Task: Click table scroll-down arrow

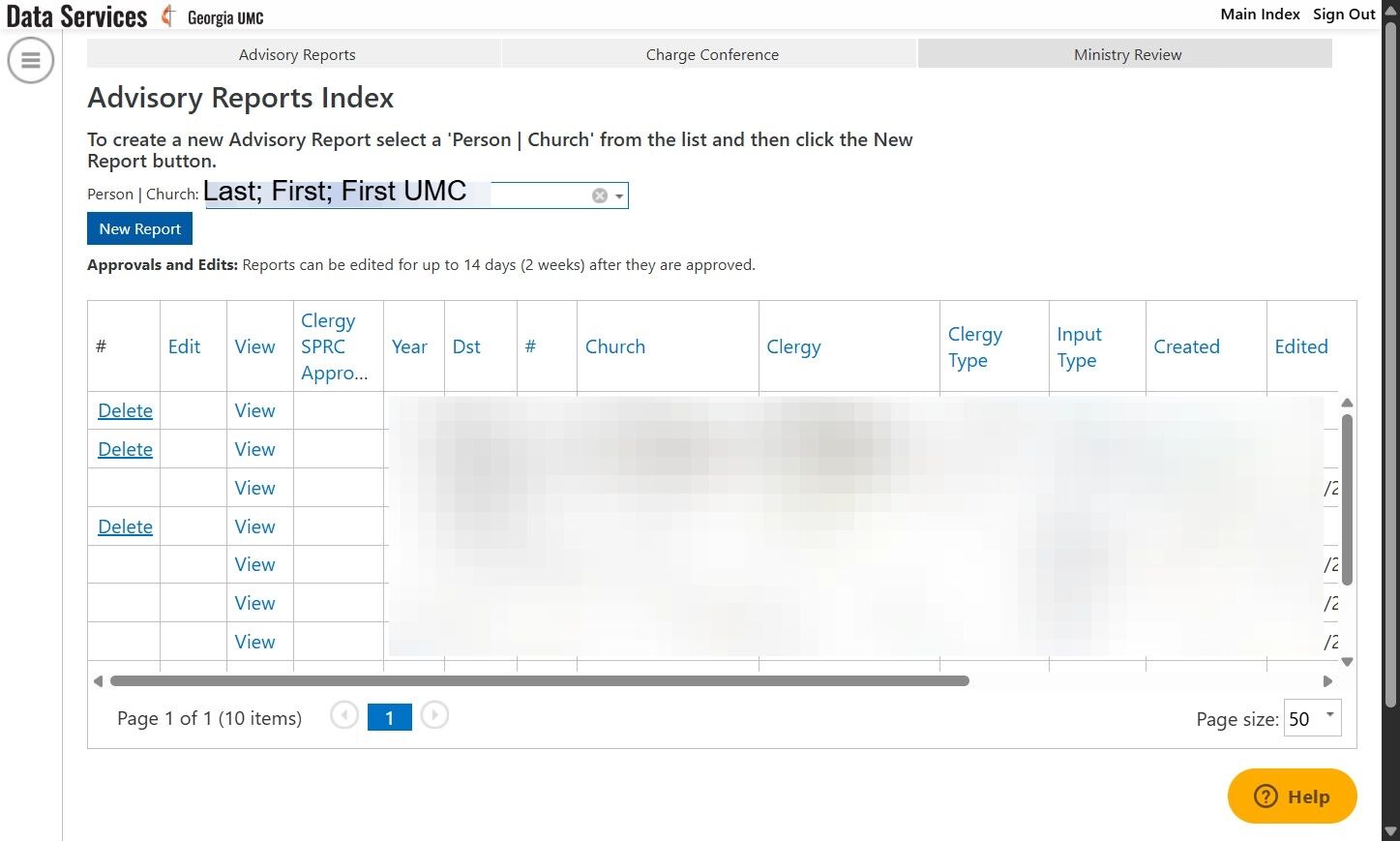Action: point(1347,662)
